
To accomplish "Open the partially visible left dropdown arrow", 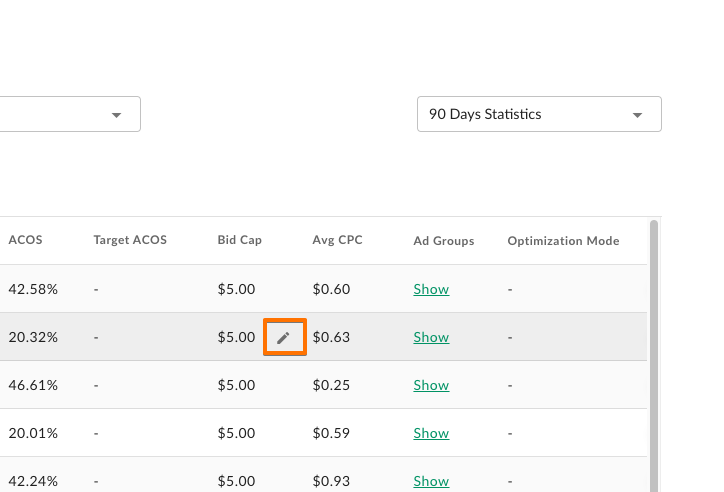I will (116, 115).
